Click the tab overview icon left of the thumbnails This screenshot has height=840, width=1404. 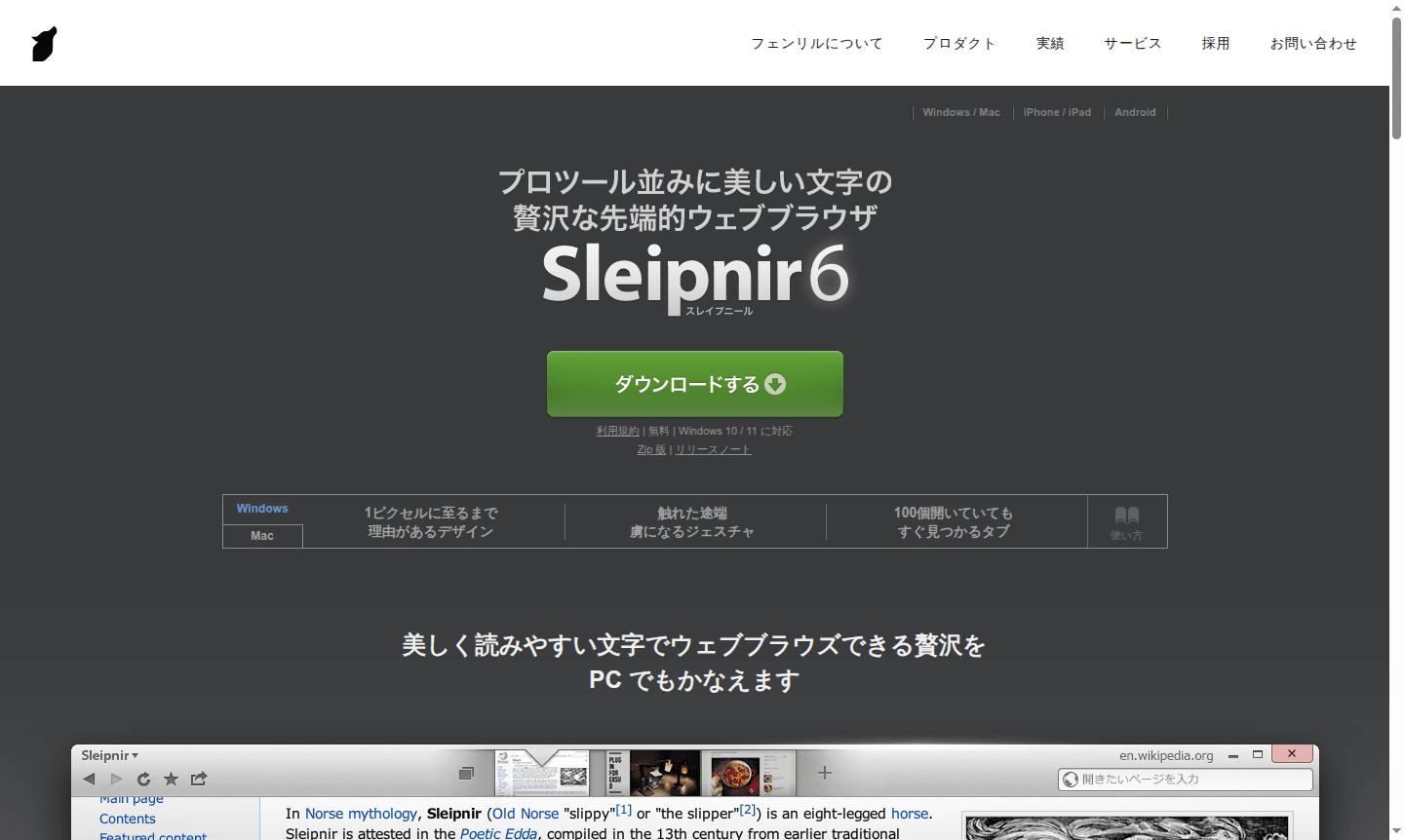466,773
